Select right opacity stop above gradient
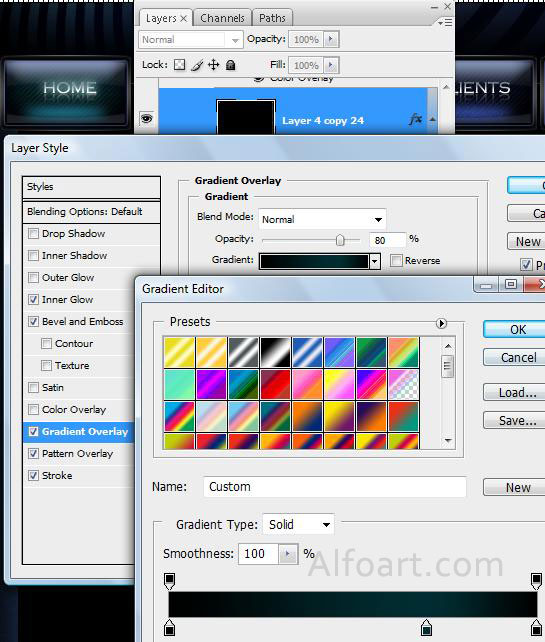This screenshot has width=545, height=642. click(536, 581)
